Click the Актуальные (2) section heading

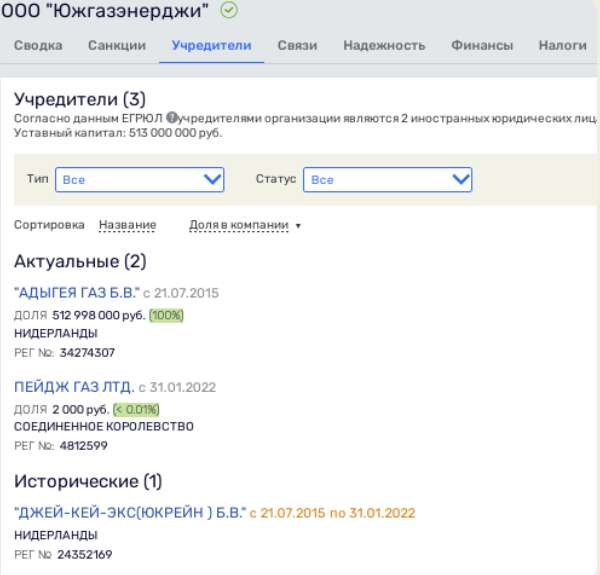[80, 262]
